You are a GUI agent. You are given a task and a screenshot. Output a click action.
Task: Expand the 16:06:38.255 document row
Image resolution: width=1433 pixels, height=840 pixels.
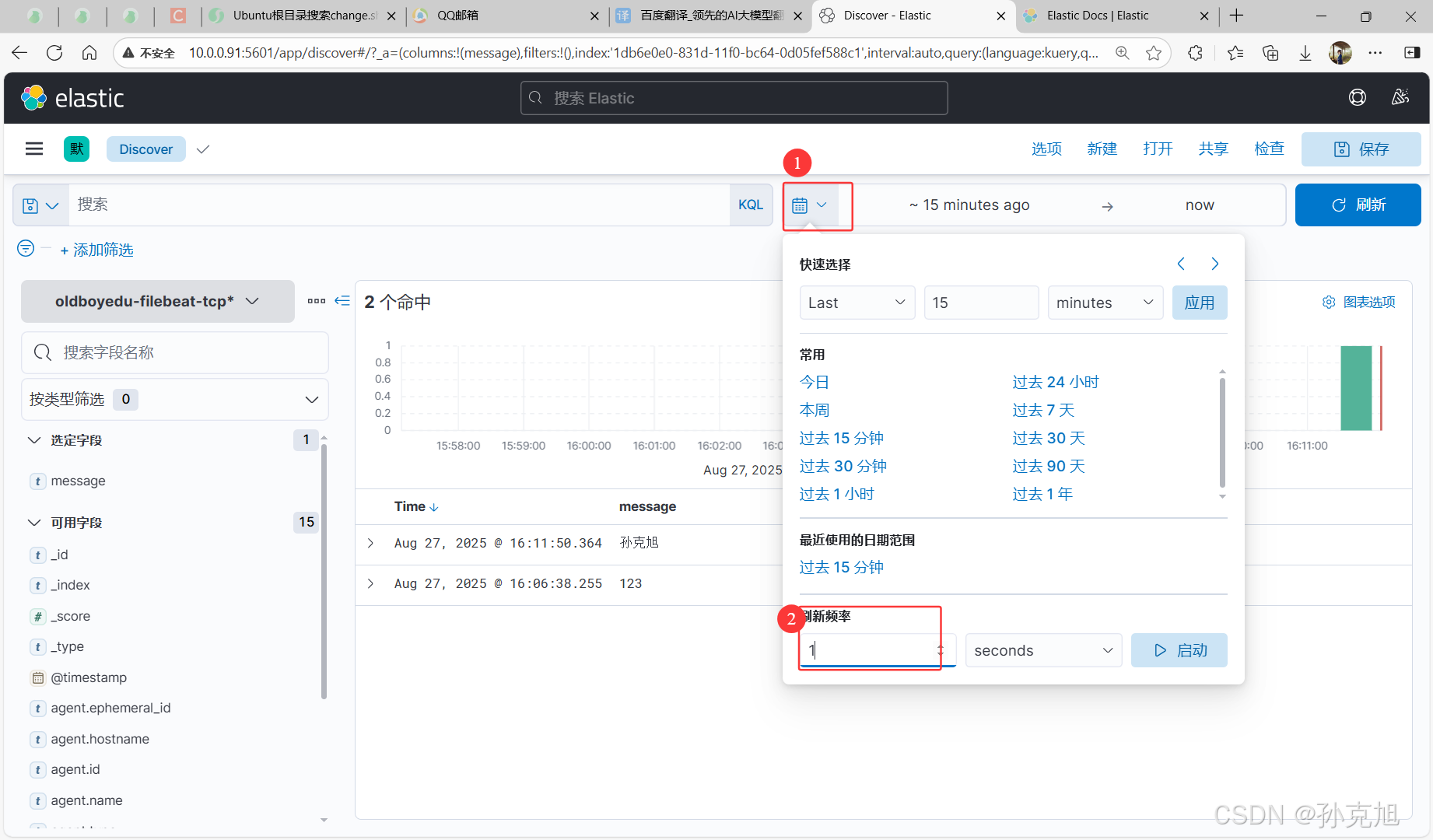pyautogui.click(x=371, y=583)
